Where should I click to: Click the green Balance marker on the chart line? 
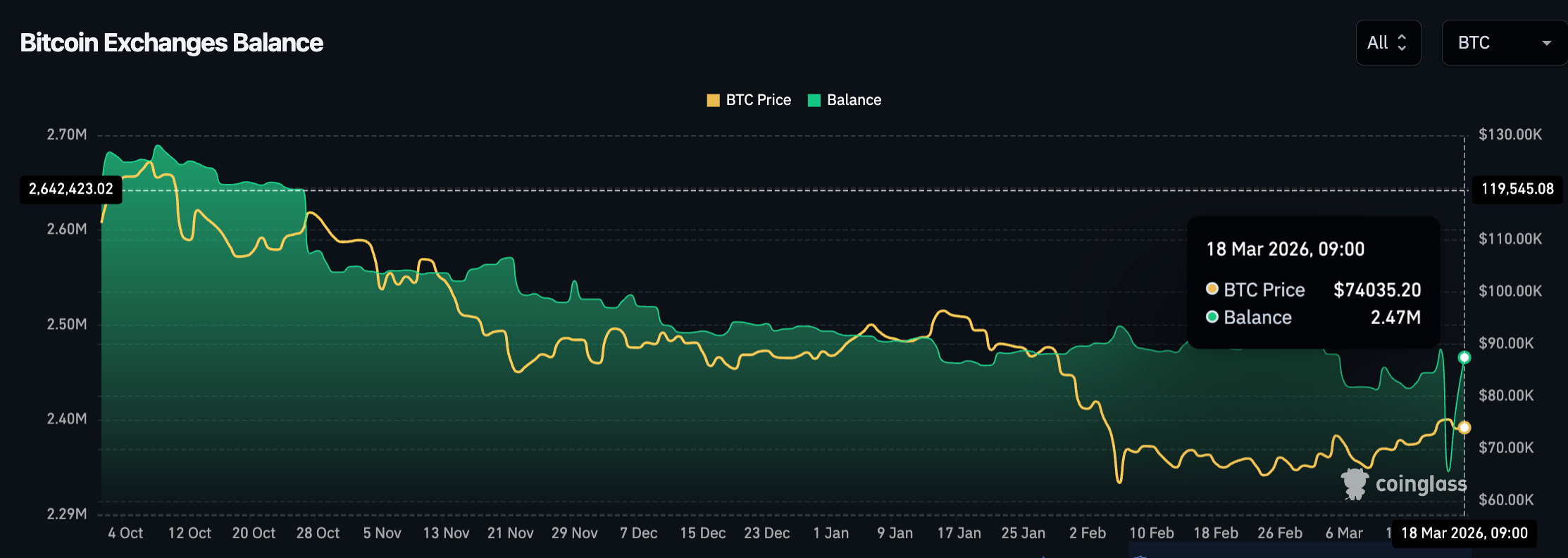[x=1464, y=358]
